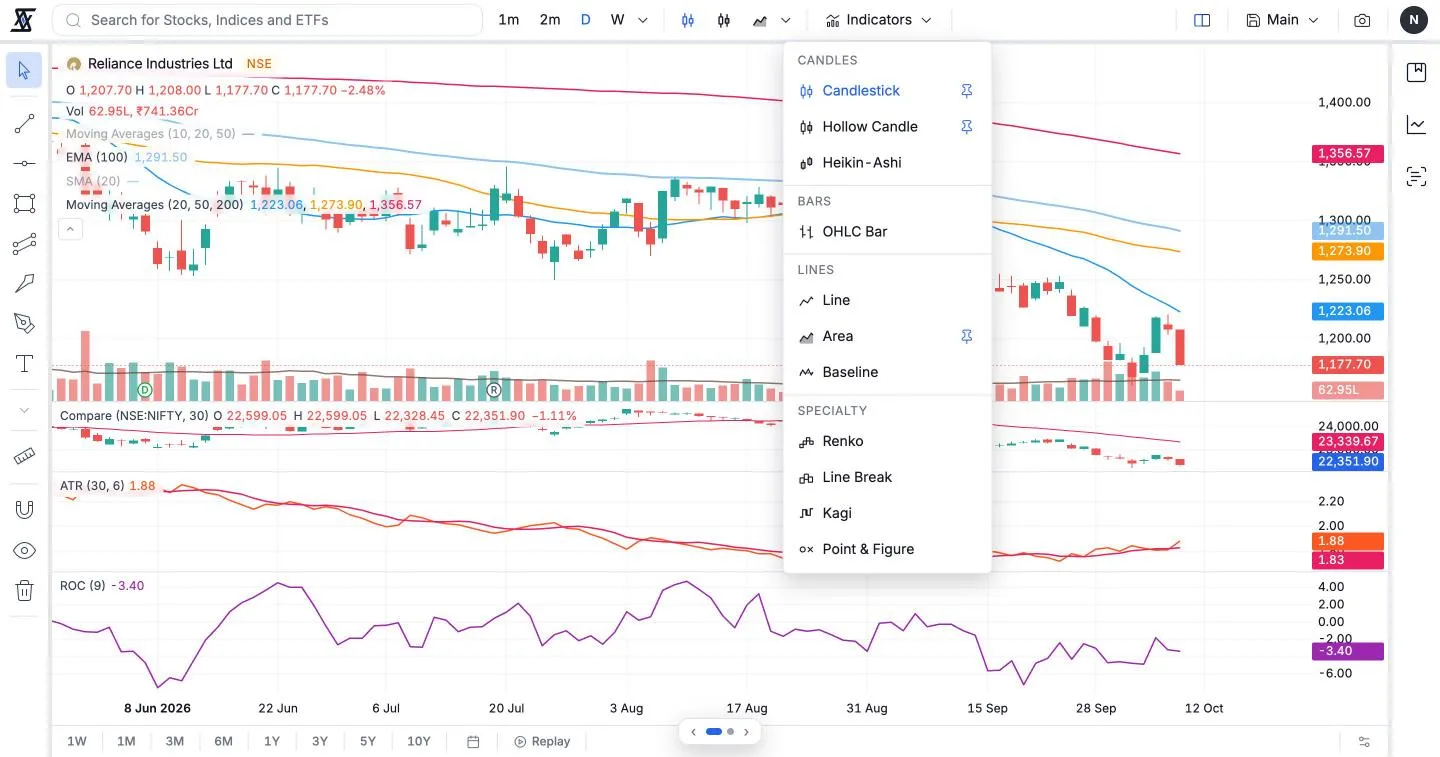Set chart range to 6M
Image resolution: width=1440 pixels, height=757 pixels.
coord(223,742)
